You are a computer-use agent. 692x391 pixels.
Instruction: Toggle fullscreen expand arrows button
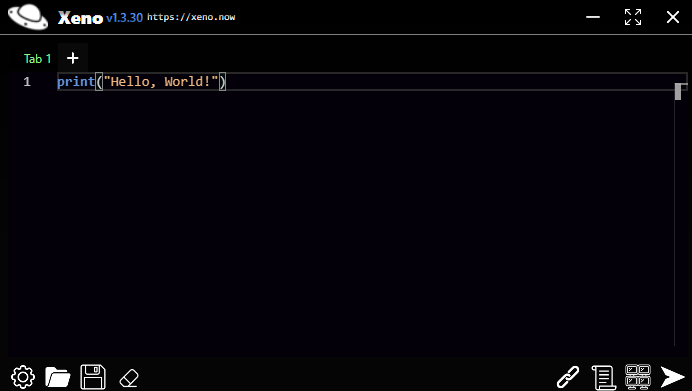pyautogui.click(x=633, y=17)
